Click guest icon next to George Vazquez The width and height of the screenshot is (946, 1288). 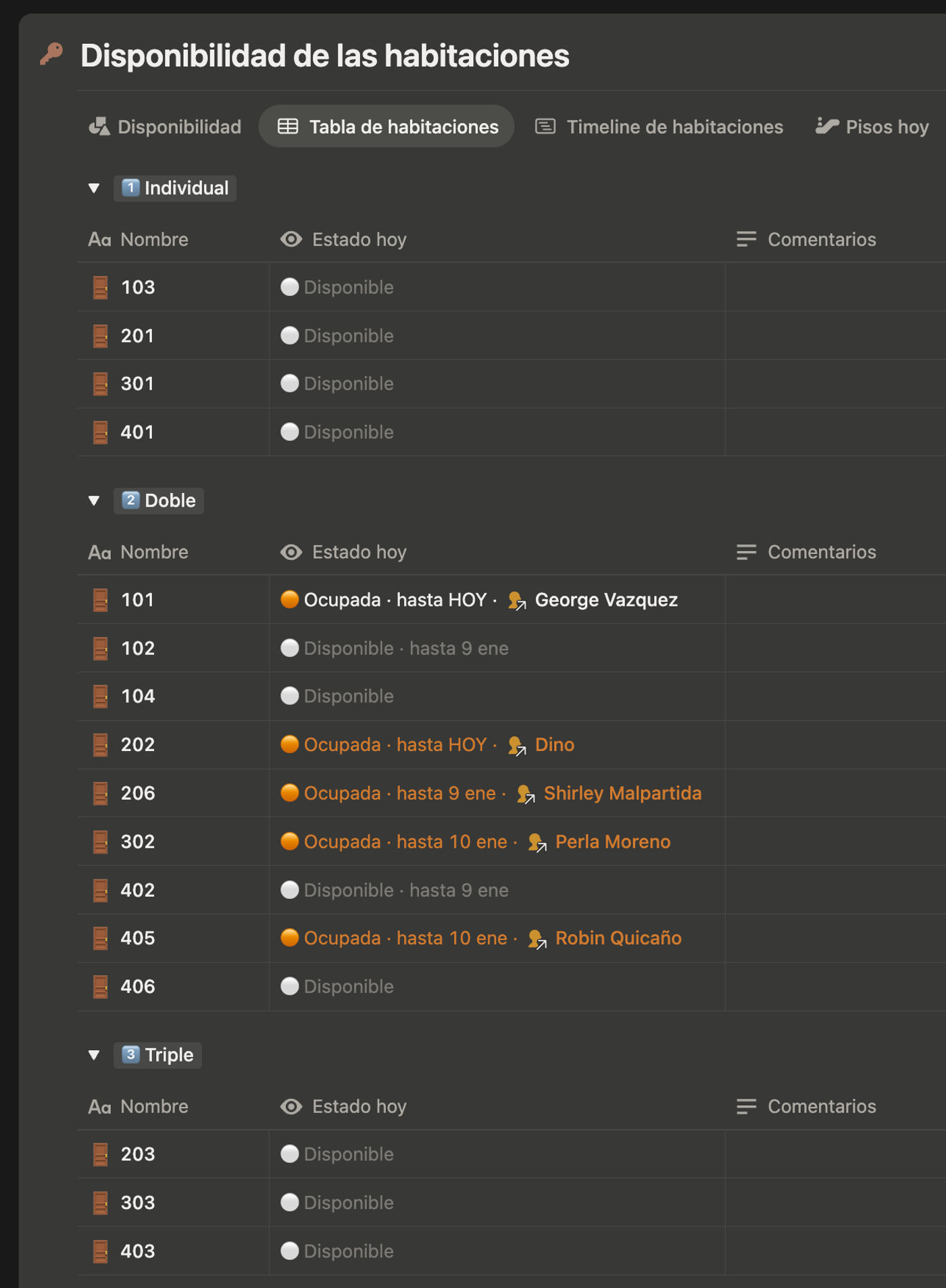point(517,600)
